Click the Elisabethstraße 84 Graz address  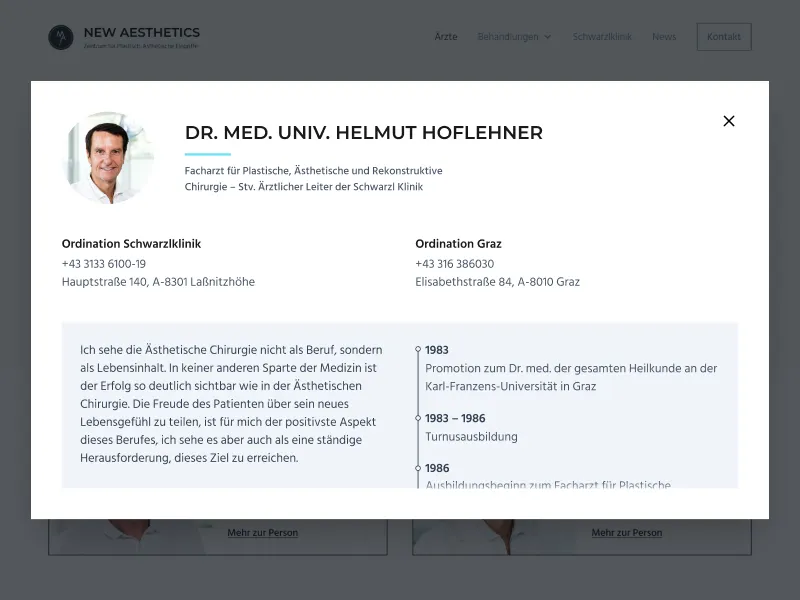(497, 282)
